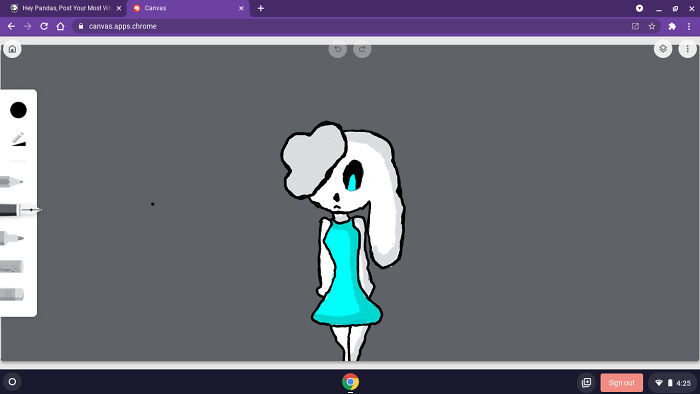Open the ChromeOS launcher
This screenshot has width=700, height=394.
[12, 382]
